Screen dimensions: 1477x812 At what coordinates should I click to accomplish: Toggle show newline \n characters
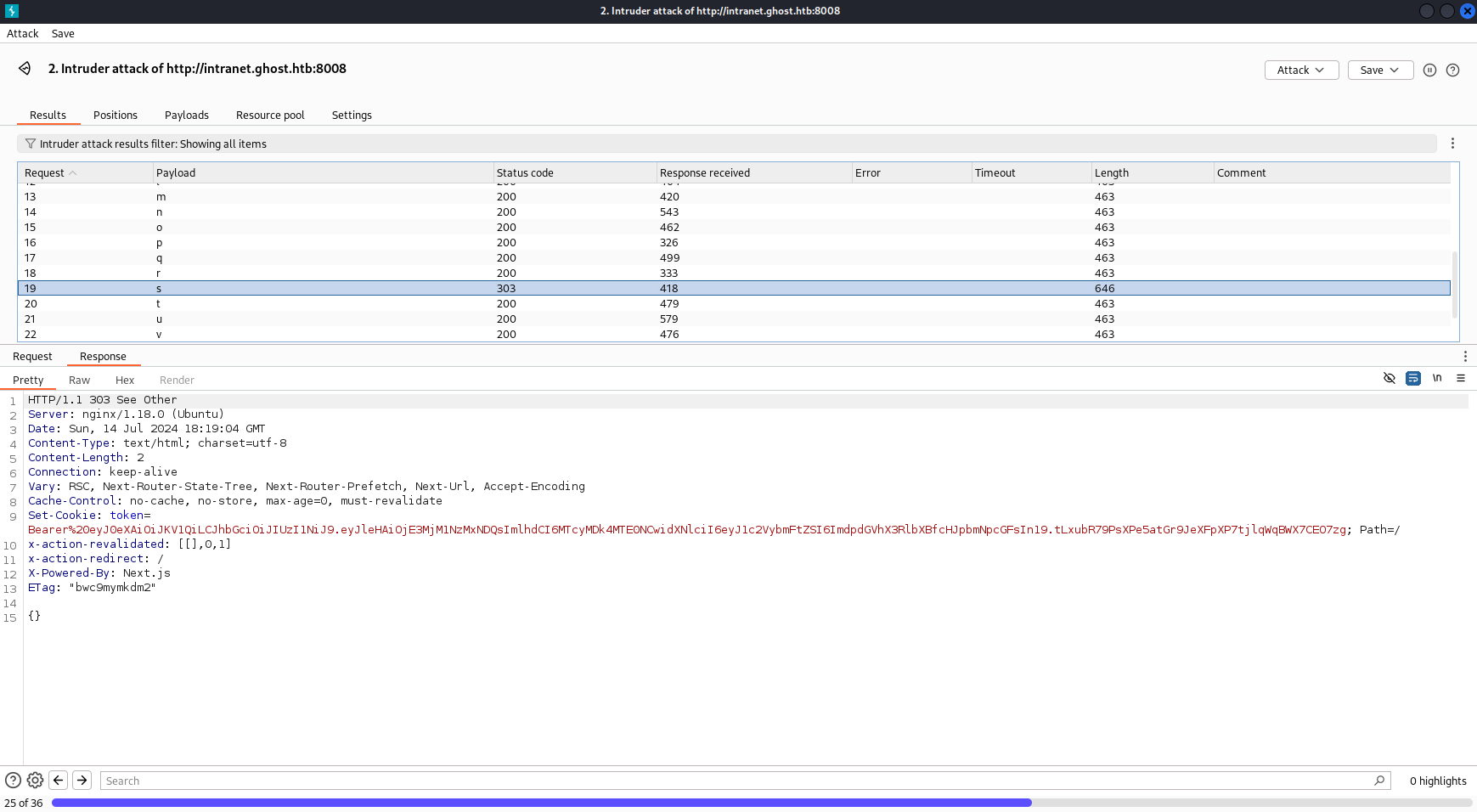pos(1437,378)
